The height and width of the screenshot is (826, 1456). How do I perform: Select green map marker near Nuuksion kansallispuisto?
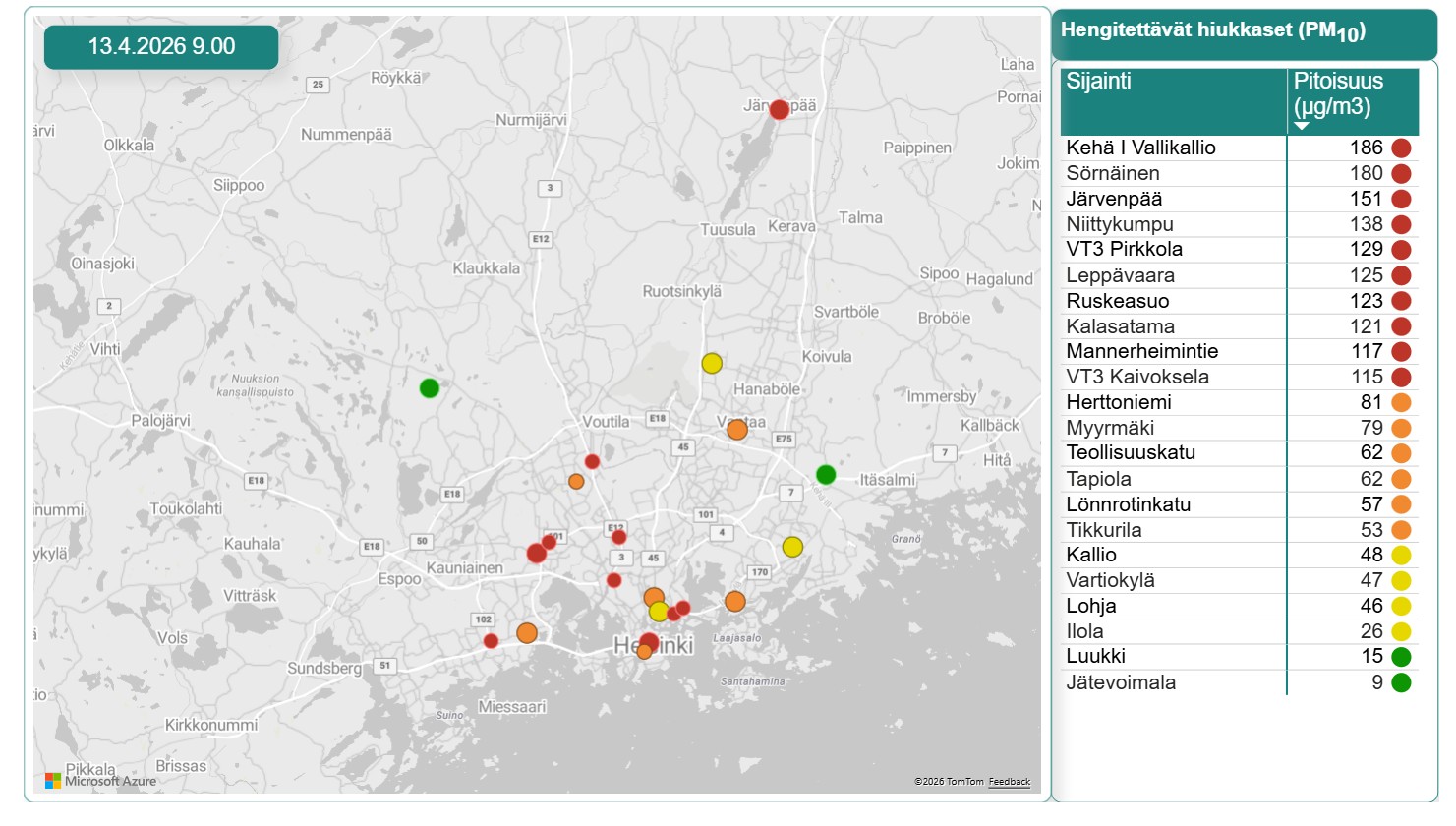pyautogui.click(x=430, y=388)
